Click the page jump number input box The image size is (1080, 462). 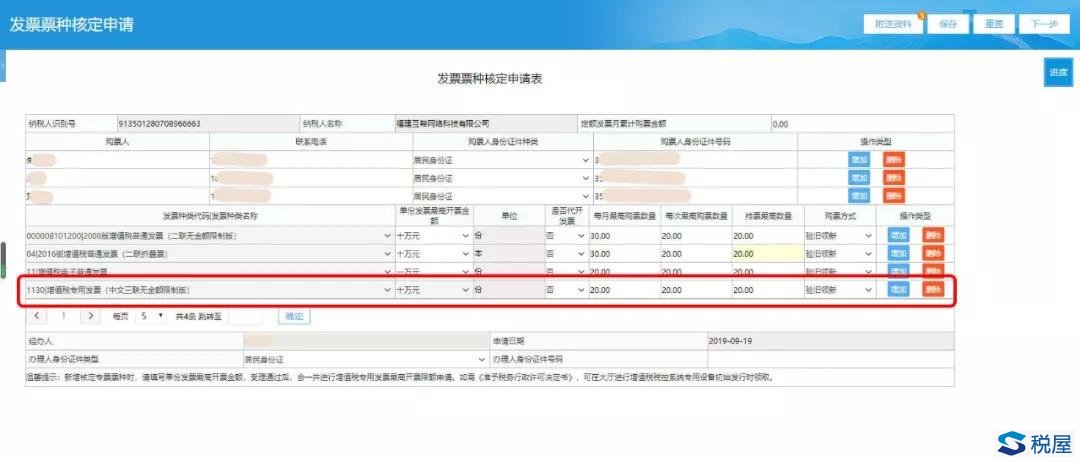pyautogui.click(x=247, y=316)
